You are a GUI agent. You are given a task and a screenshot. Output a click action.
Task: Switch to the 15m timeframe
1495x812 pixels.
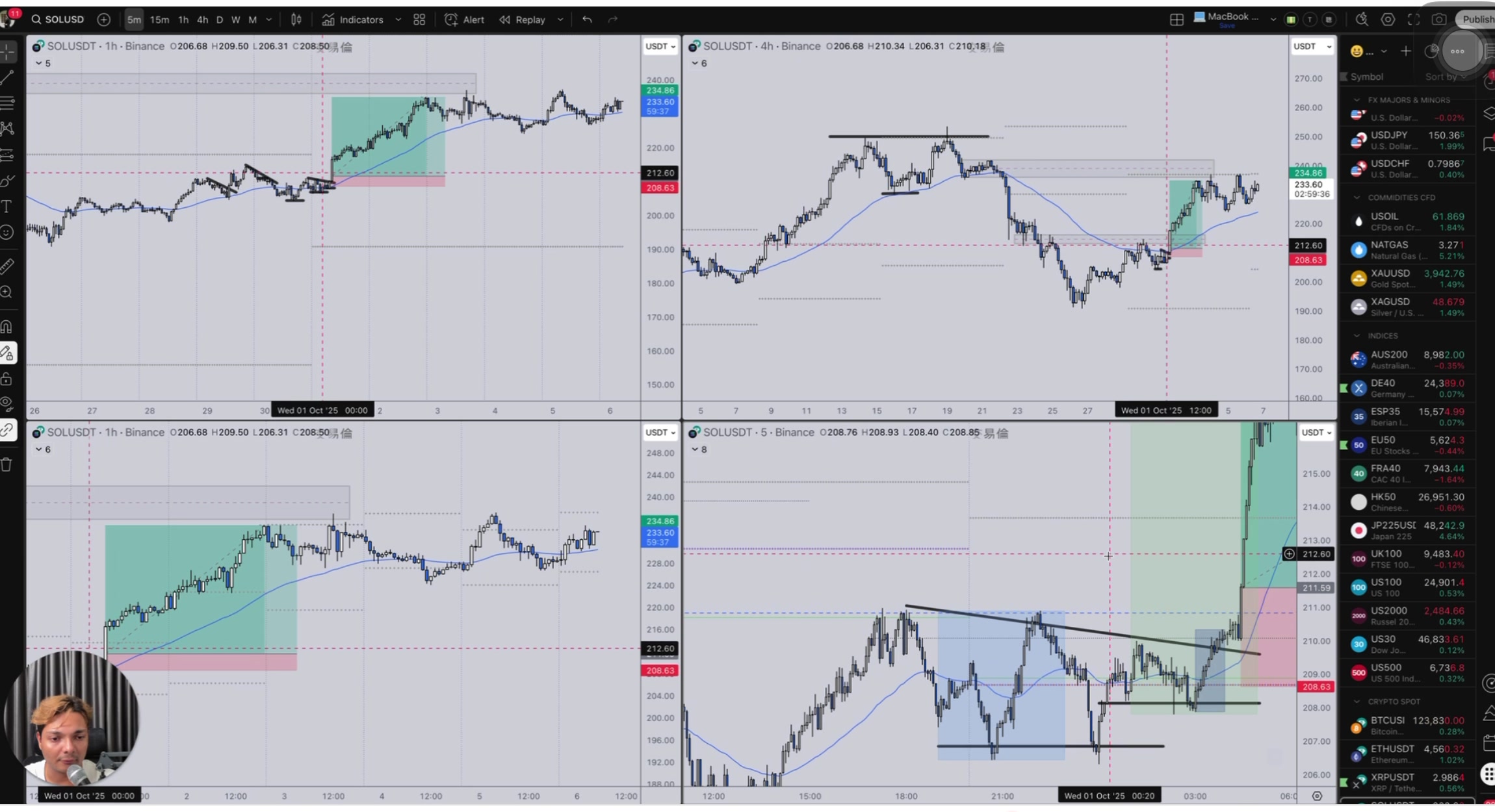coord(159,19)
